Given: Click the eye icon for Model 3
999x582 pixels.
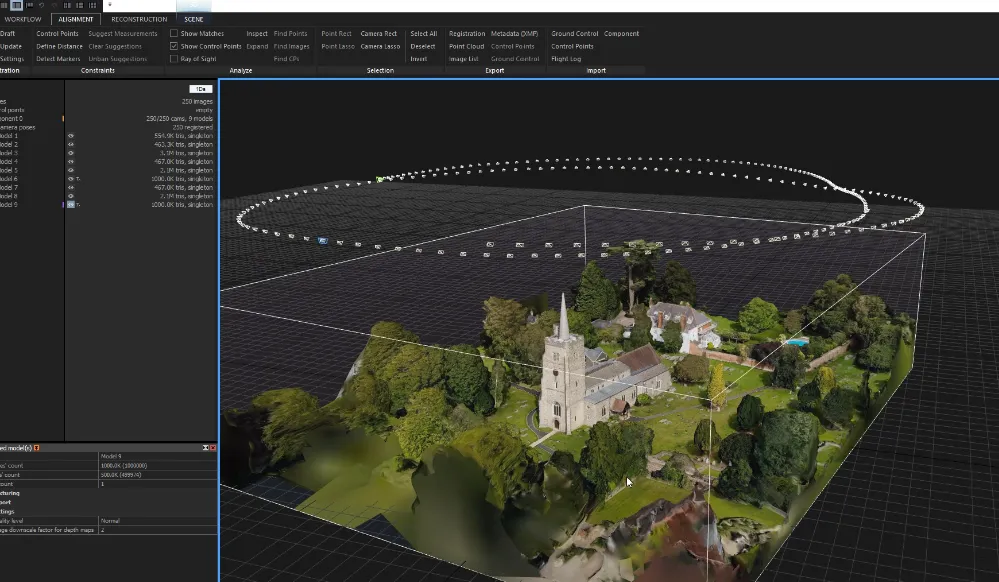Looking at the screenshot, I should click(x=71, y=153).
